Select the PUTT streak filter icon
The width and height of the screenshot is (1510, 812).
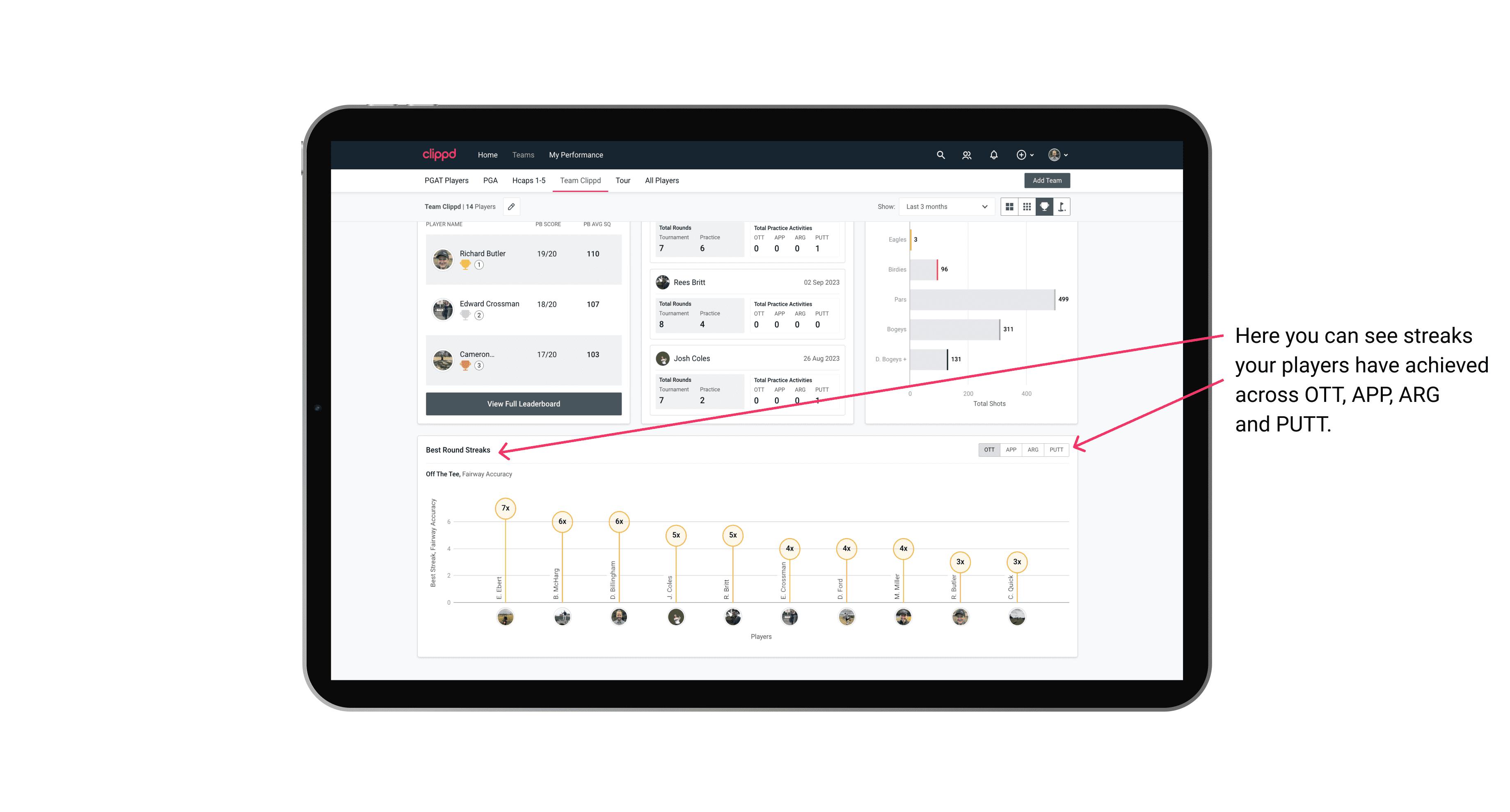pyautogui.click(x=1056, y=449)
